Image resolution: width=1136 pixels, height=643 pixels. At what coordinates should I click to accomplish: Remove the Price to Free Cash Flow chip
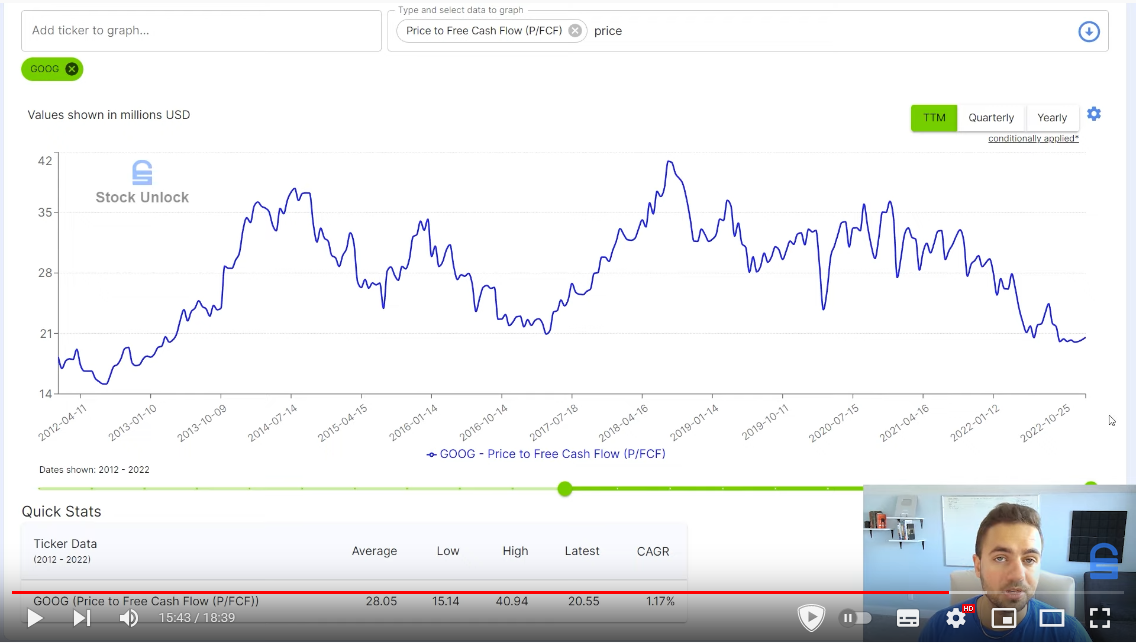tap(575, 30)
